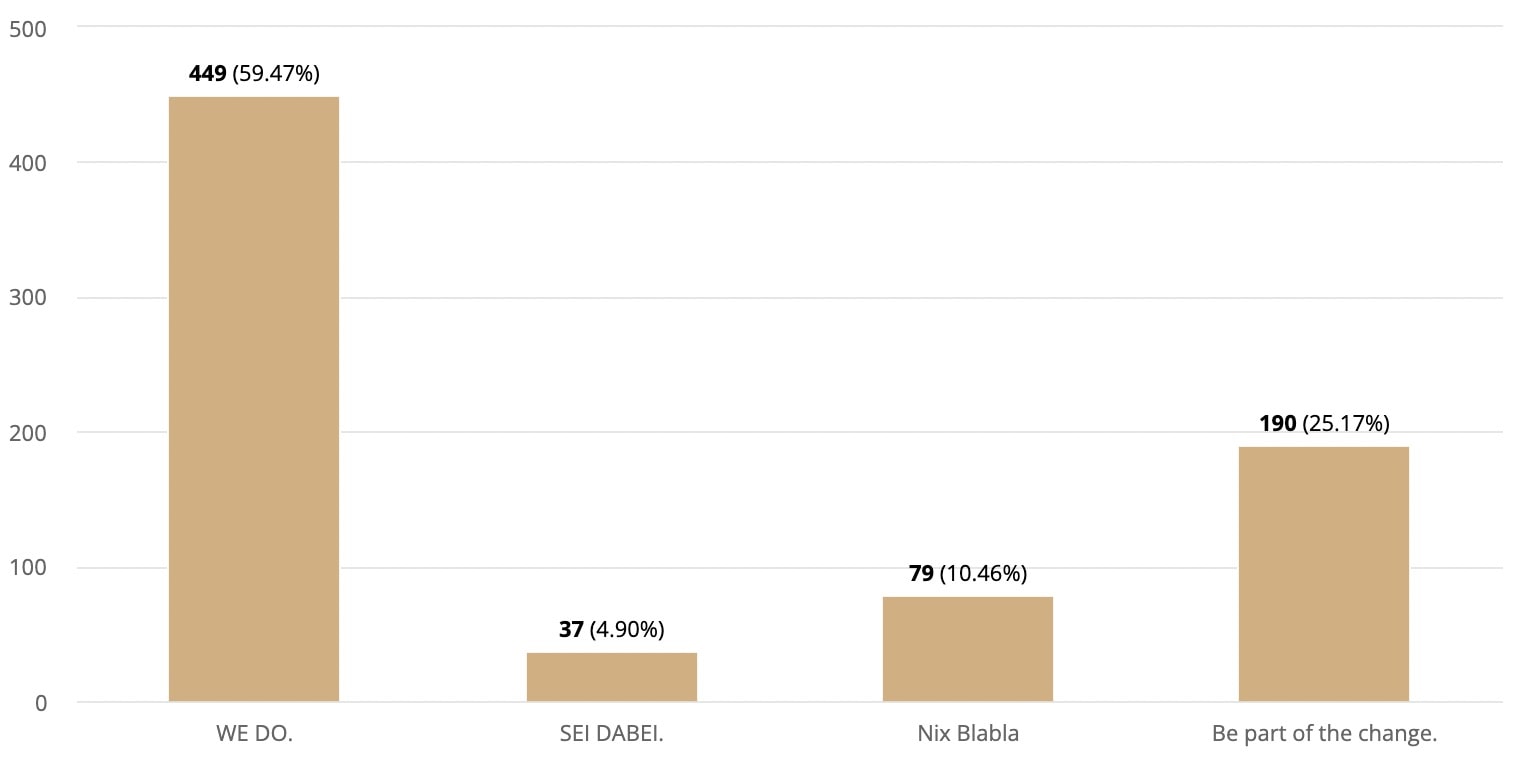Select the SEI DABEI. bar
This screenshot has height=770, width=1520.
tap(611, 677)
